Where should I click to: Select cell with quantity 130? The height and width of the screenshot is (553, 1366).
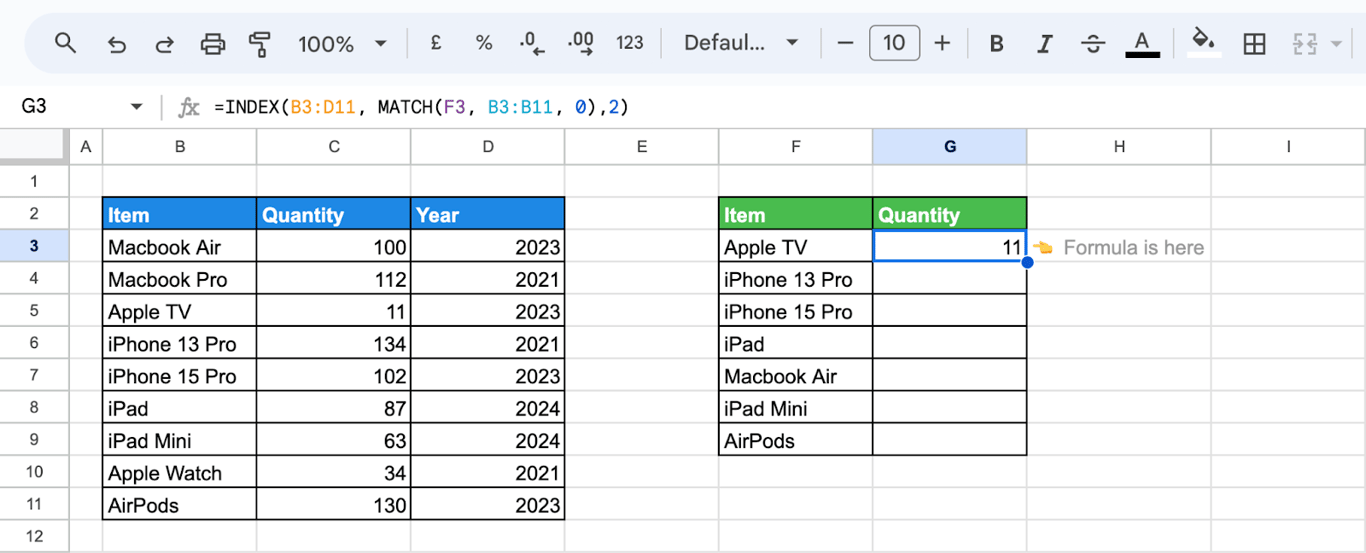point(333,505)
